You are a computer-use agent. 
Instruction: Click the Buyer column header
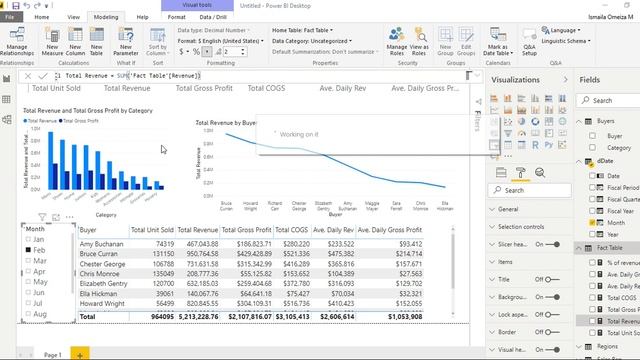88,230
